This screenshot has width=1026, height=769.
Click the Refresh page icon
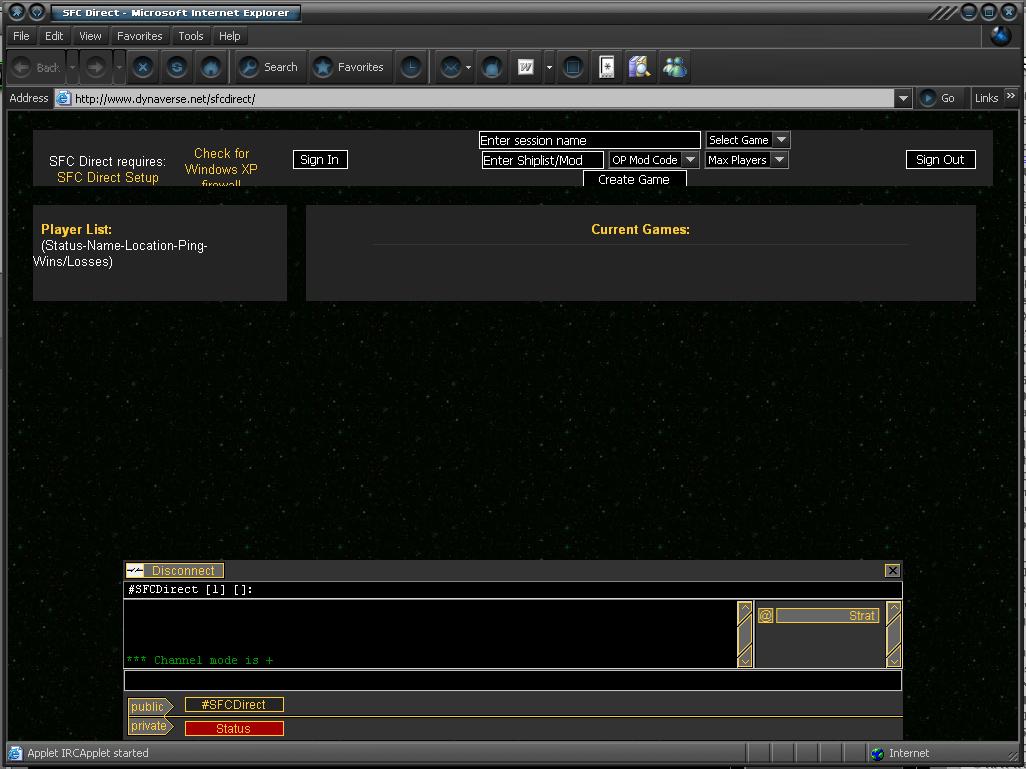[x=177, y=67]
